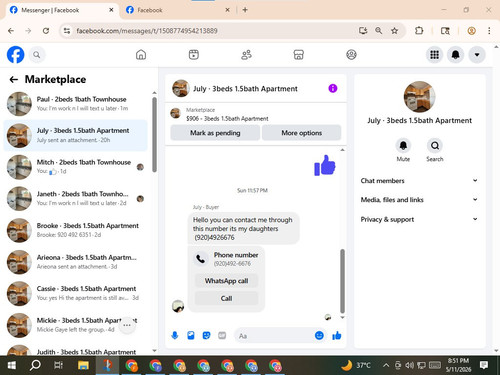The image size is (500, 375).
Task: Open Mitch - 2beds 1bath Townhouse chat
Action: point(76,167)
